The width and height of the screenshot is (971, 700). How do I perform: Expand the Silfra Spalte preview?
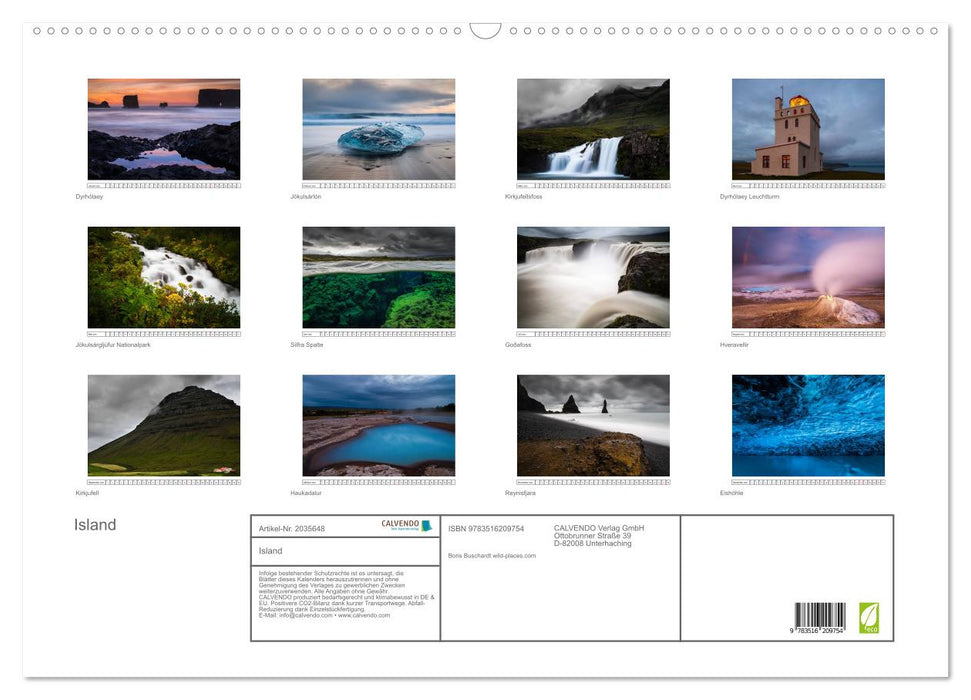pyautogui.click(x=379, y=278)
